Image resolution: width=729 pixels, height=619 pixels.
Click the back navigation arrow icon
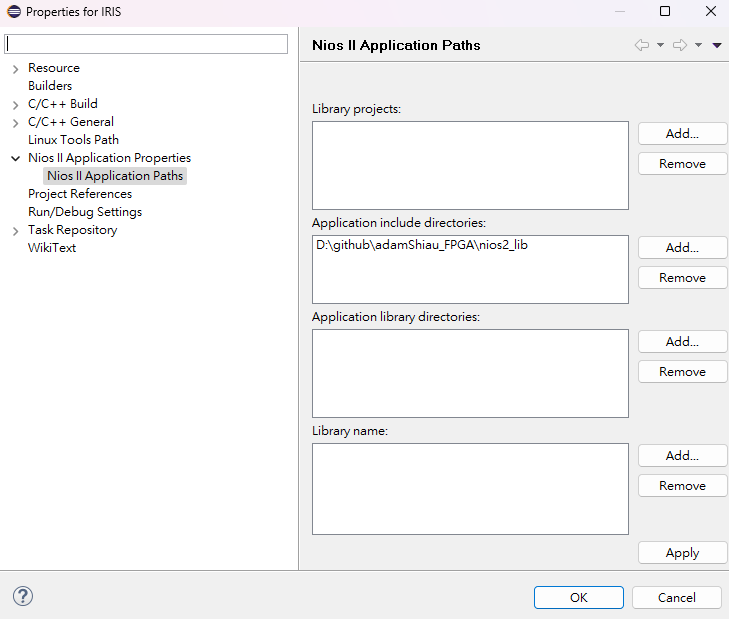coord(642,45)
